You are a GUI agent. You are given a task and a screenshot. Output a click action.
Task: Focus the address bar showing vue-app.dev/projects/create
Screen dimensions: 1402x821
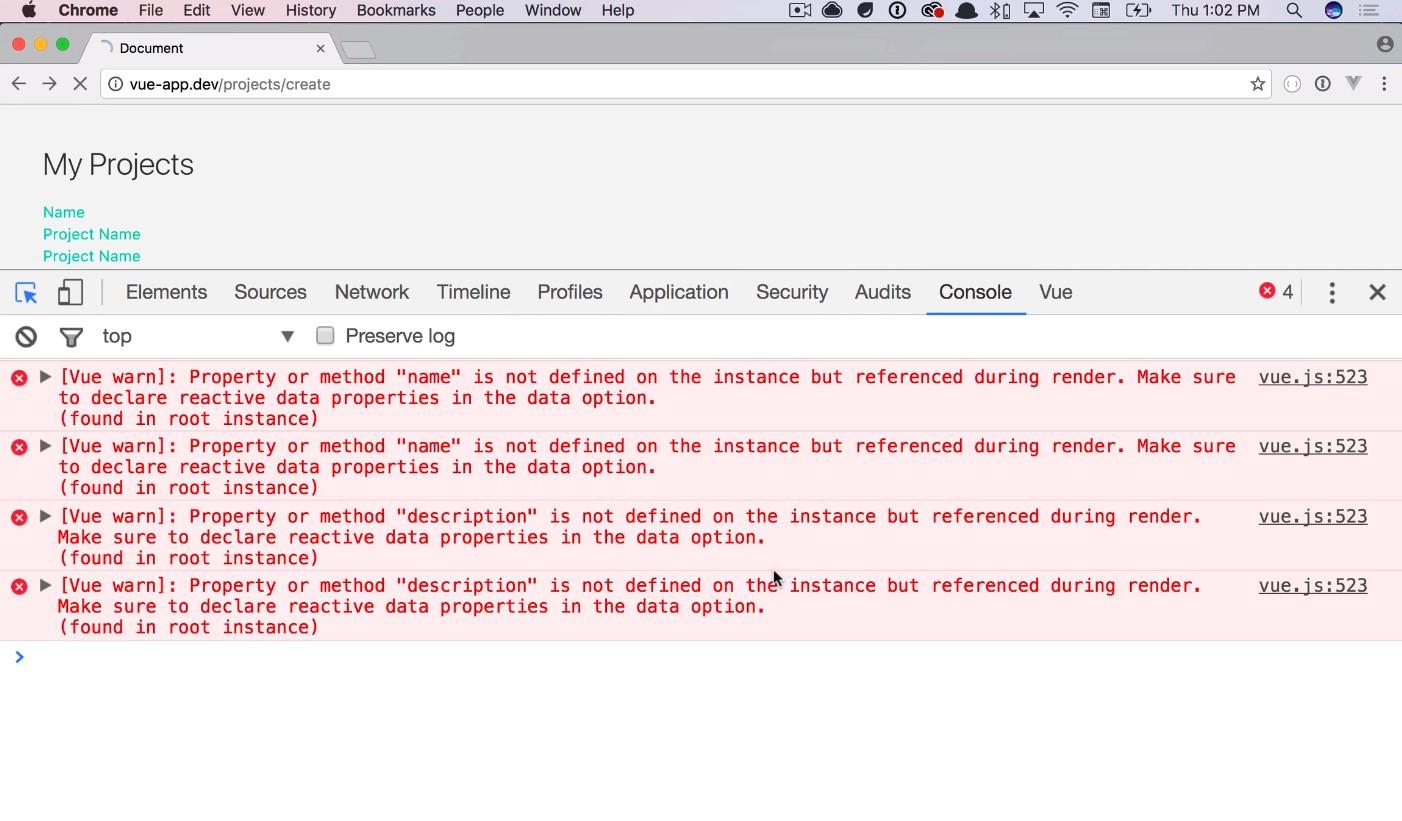point(685,84)
